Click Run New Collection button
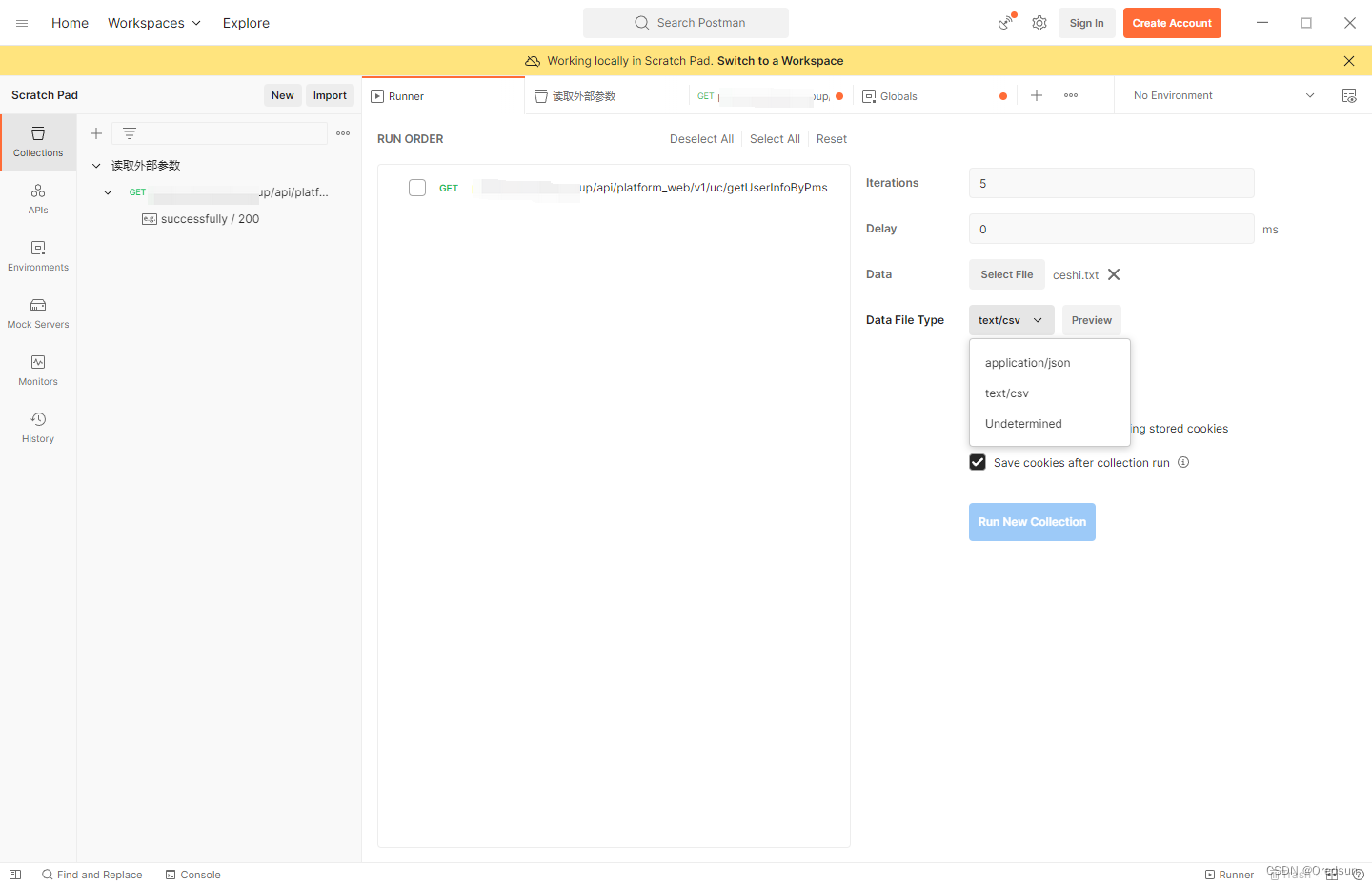 pos(1032,522)
